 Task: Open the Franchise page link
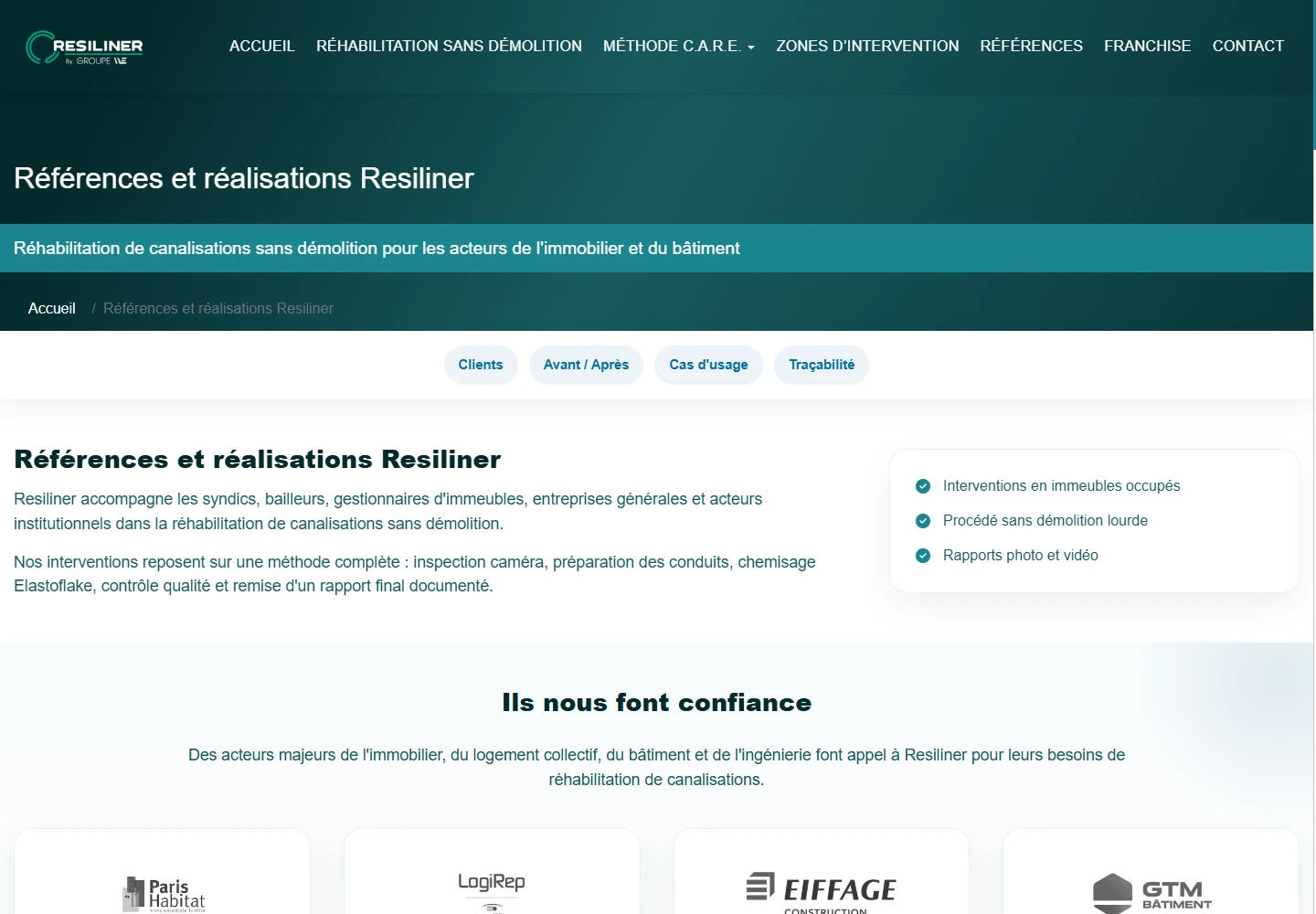coord(1147,46)
